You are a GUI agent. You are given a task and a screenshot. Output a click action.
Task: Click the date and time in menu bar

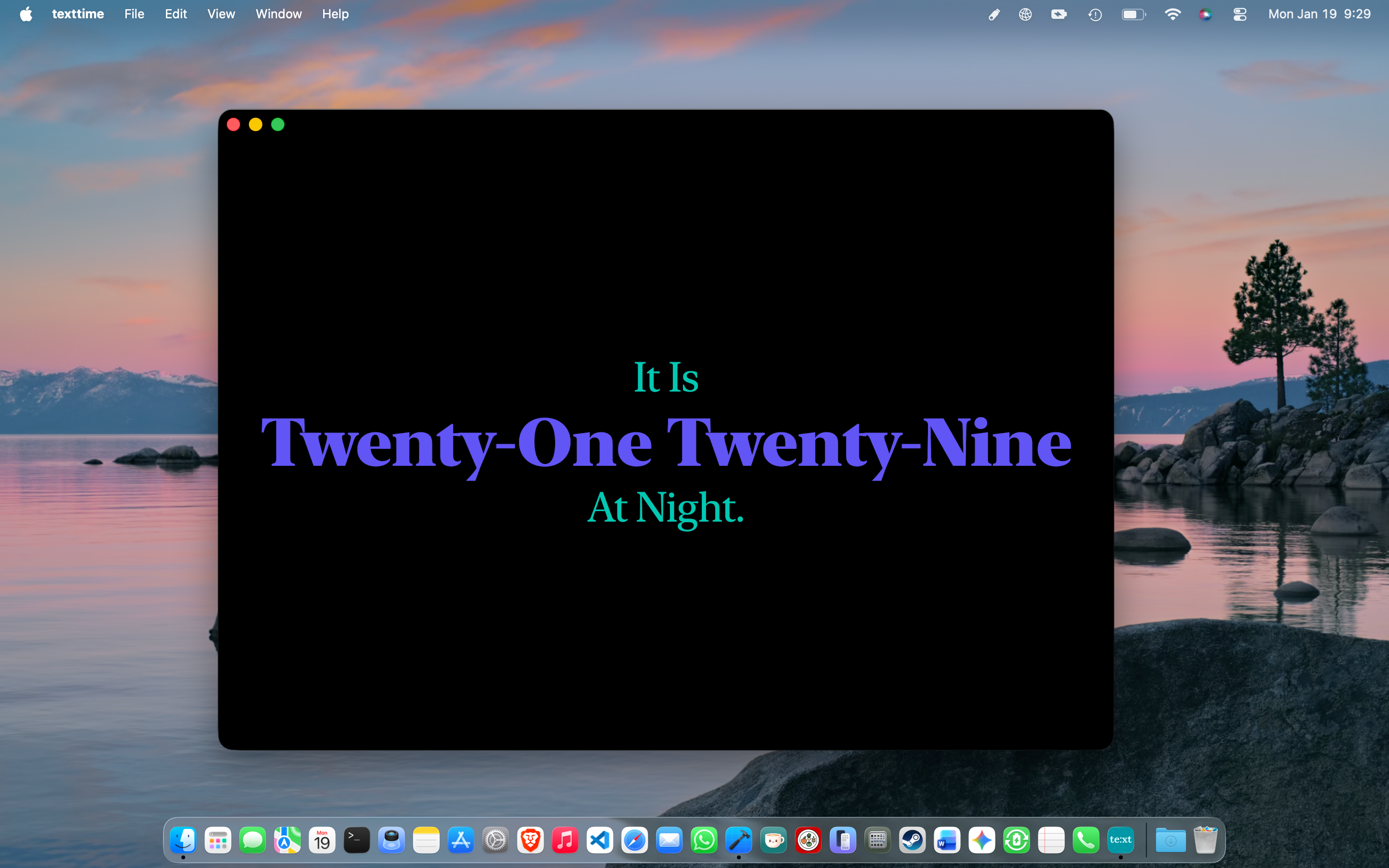(x=1319, y=14)
